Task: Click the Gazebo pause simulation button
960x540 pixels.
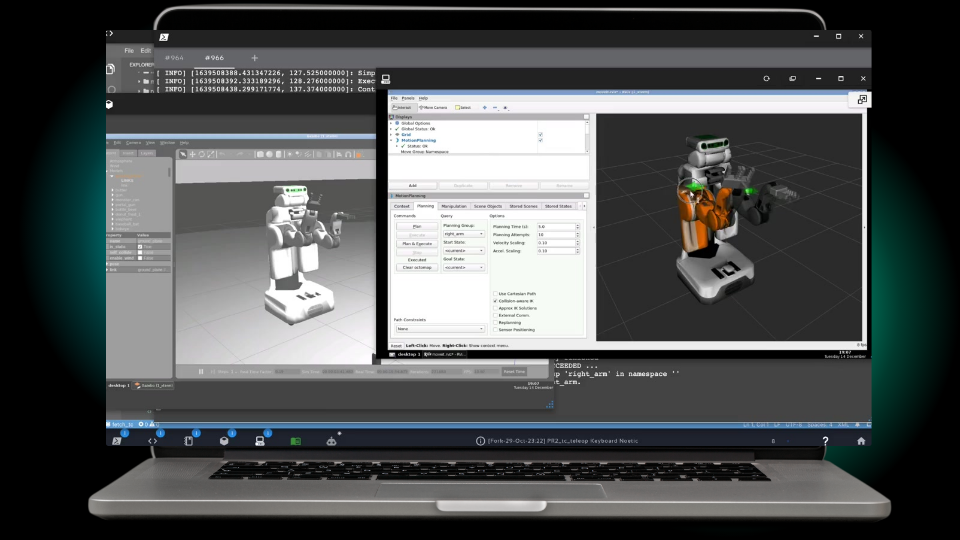Action: coord(201,371)
